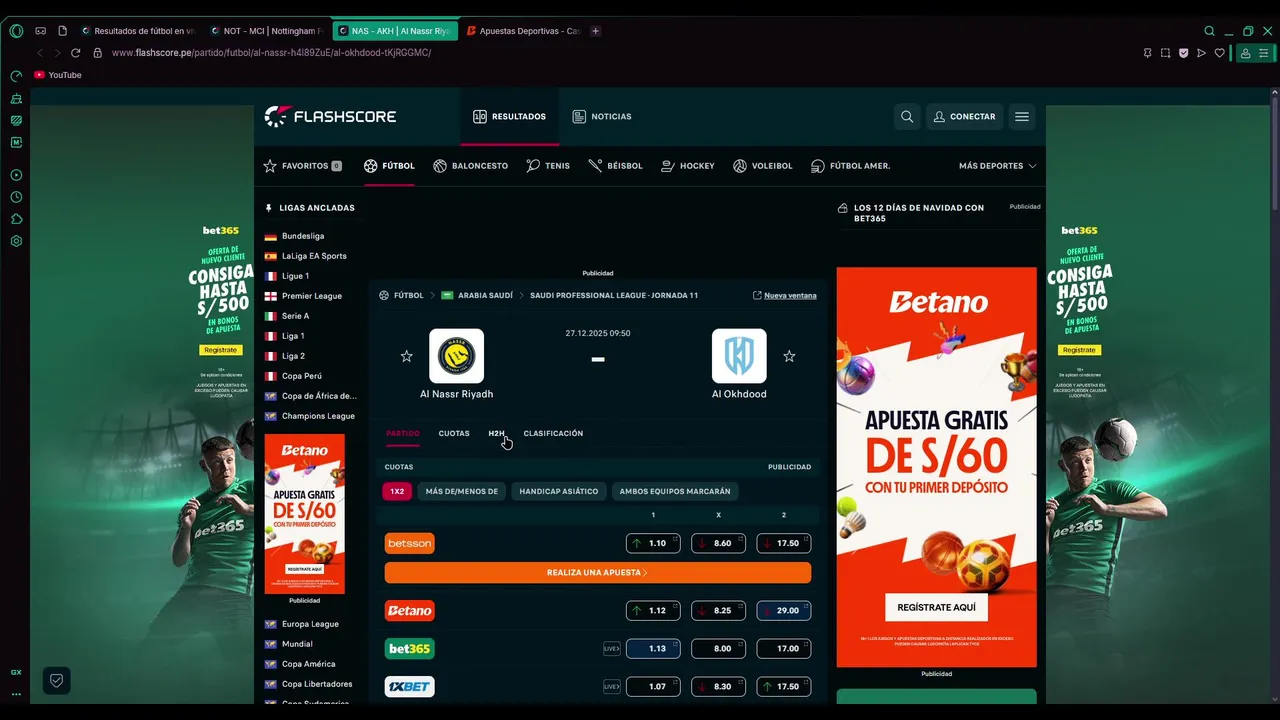Open the Nueva ventana link
Image resolution: width=1280 pixels, height=720 pixels.
point(785,296)
